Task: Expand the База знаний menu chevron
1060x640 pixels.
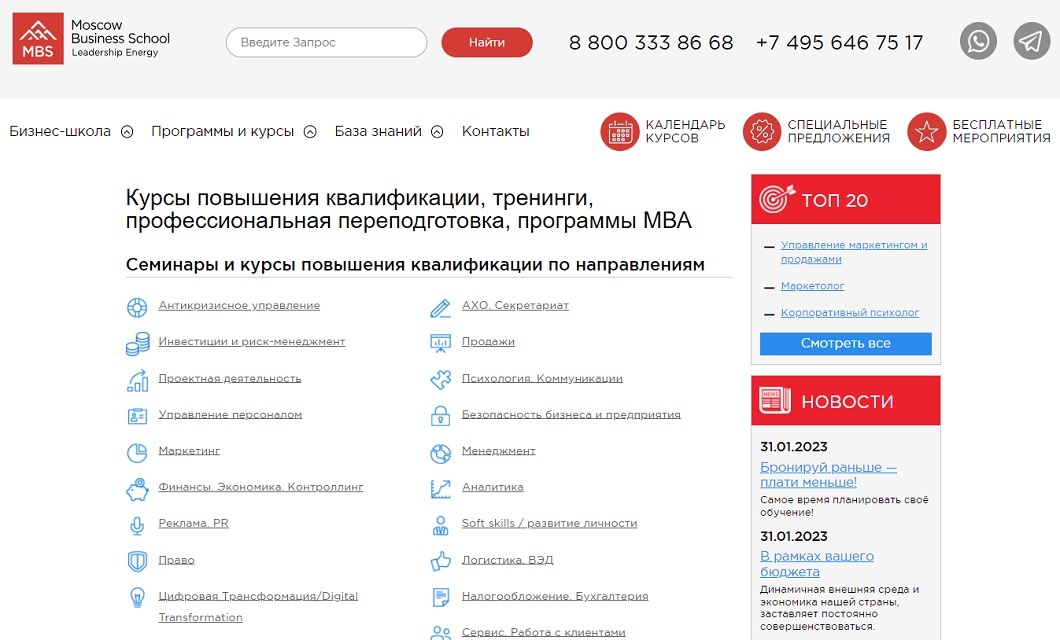Action: pyautogui.click(x=437, y=132)
